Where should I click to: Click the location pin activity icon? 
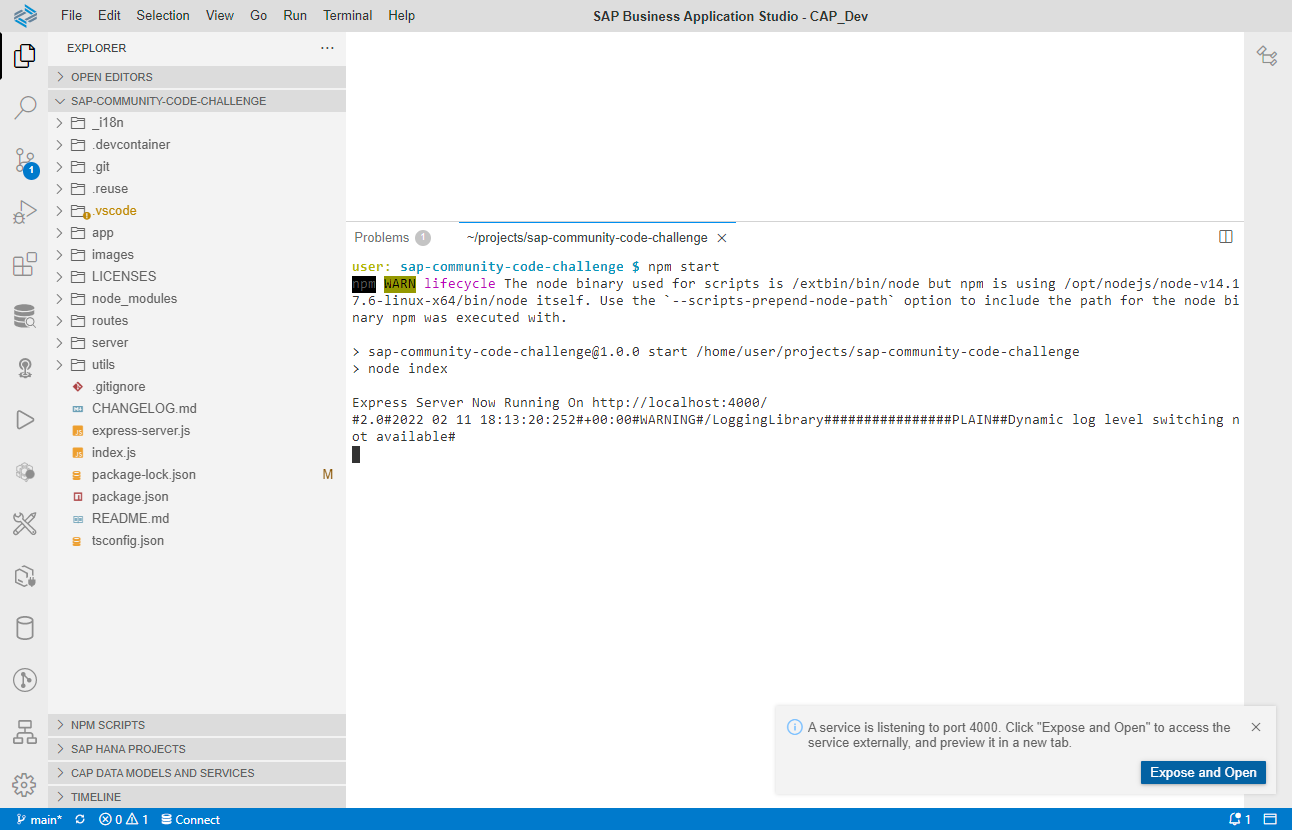coord(25,368)
